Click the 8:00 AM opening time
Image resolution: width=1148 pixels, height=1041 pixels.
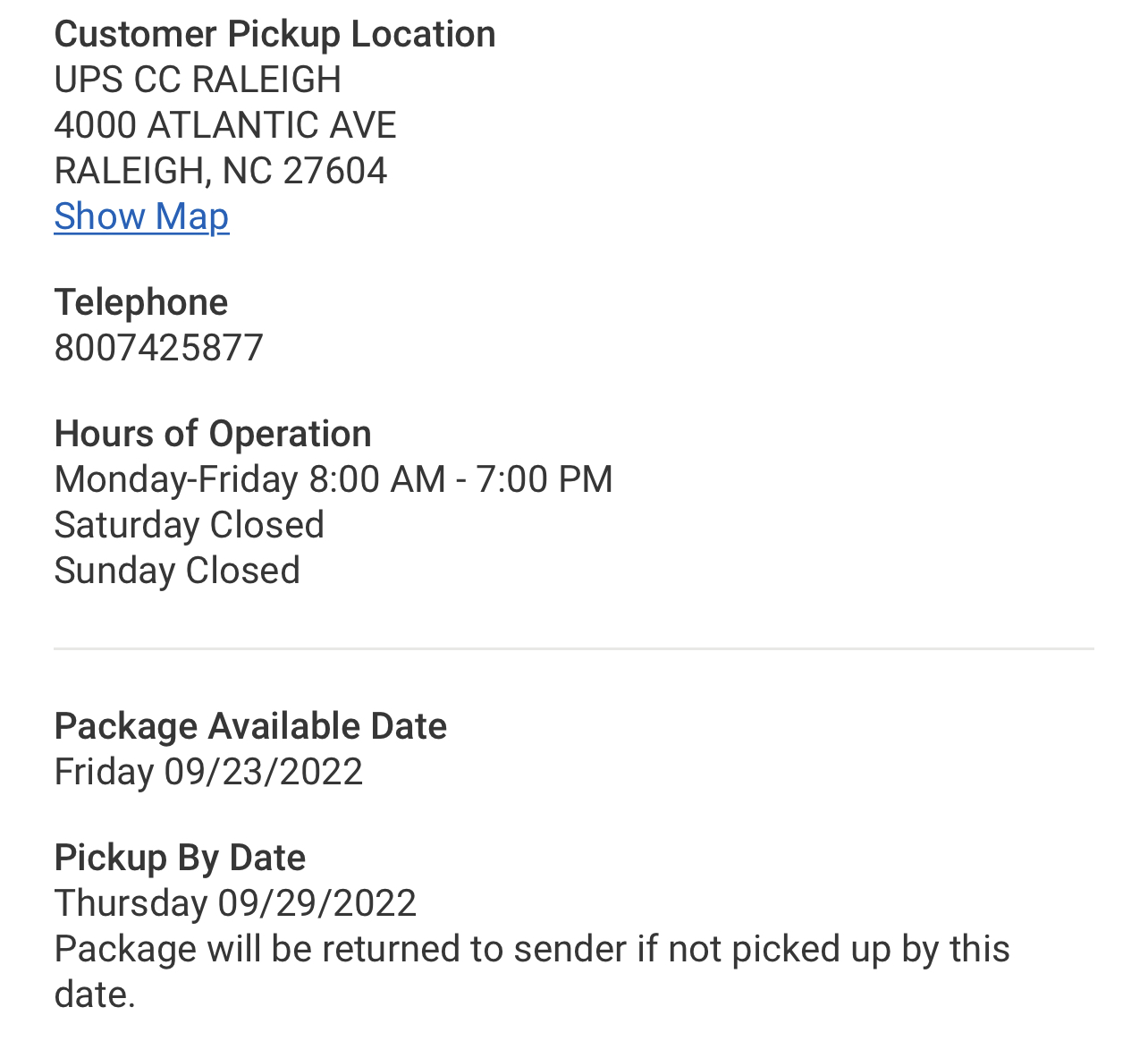[376, 479]
